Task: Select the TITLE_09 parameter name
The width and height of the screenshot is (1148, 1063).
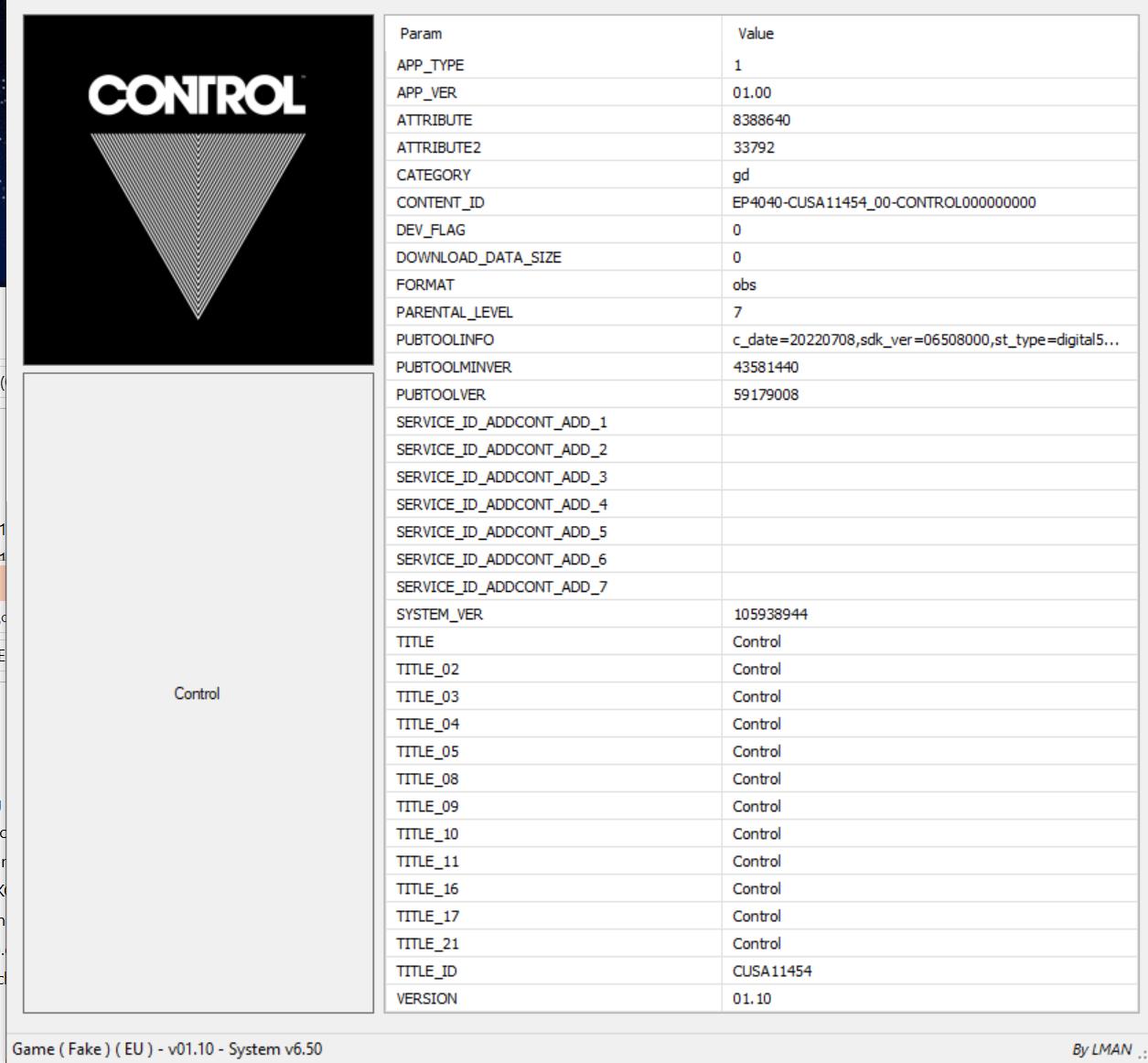Action: point(427,806)
